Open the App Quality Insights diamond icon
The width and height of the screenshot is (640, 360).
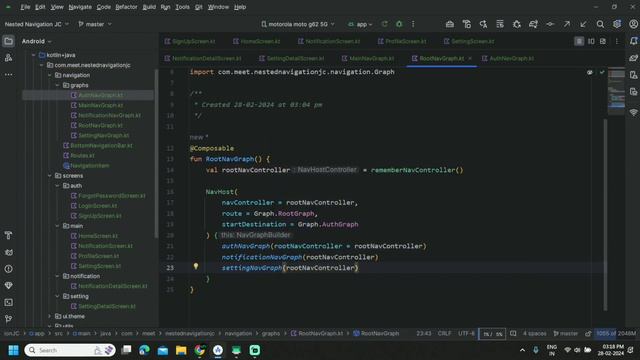pyautogui.click(x=8, y=286)
